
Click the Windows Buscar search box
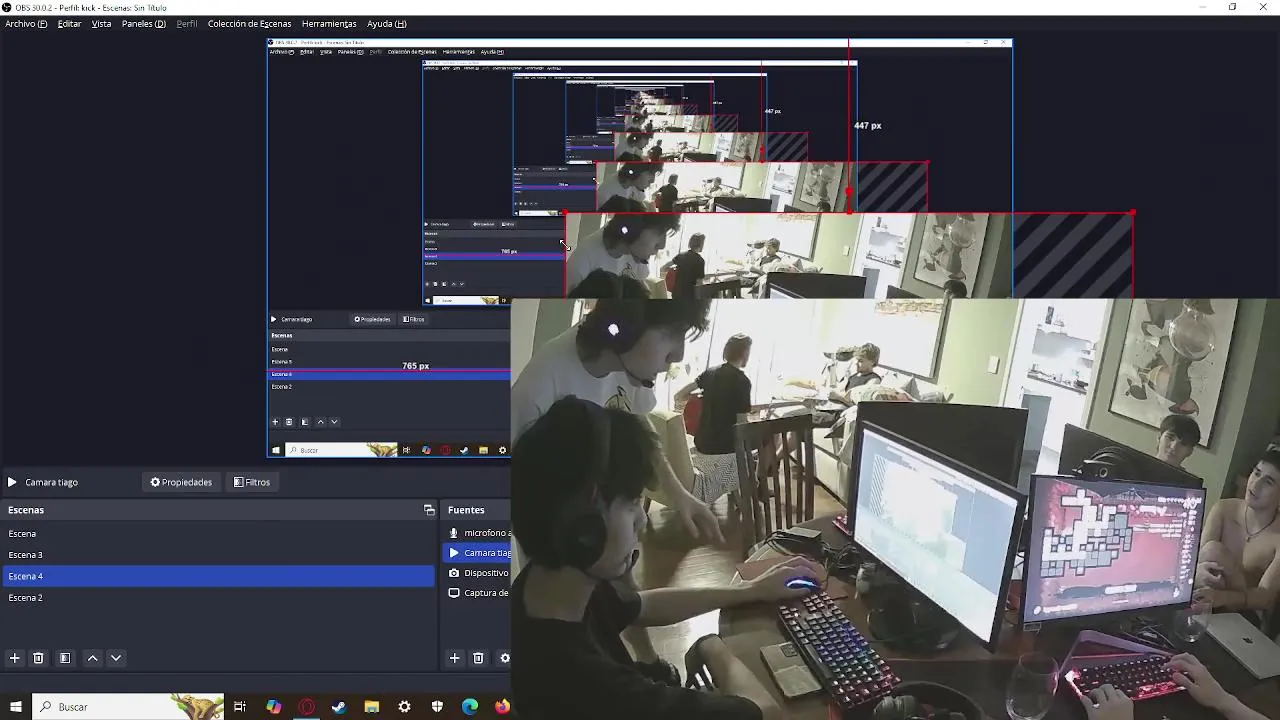pyautogui.click(x=128, y=707)
